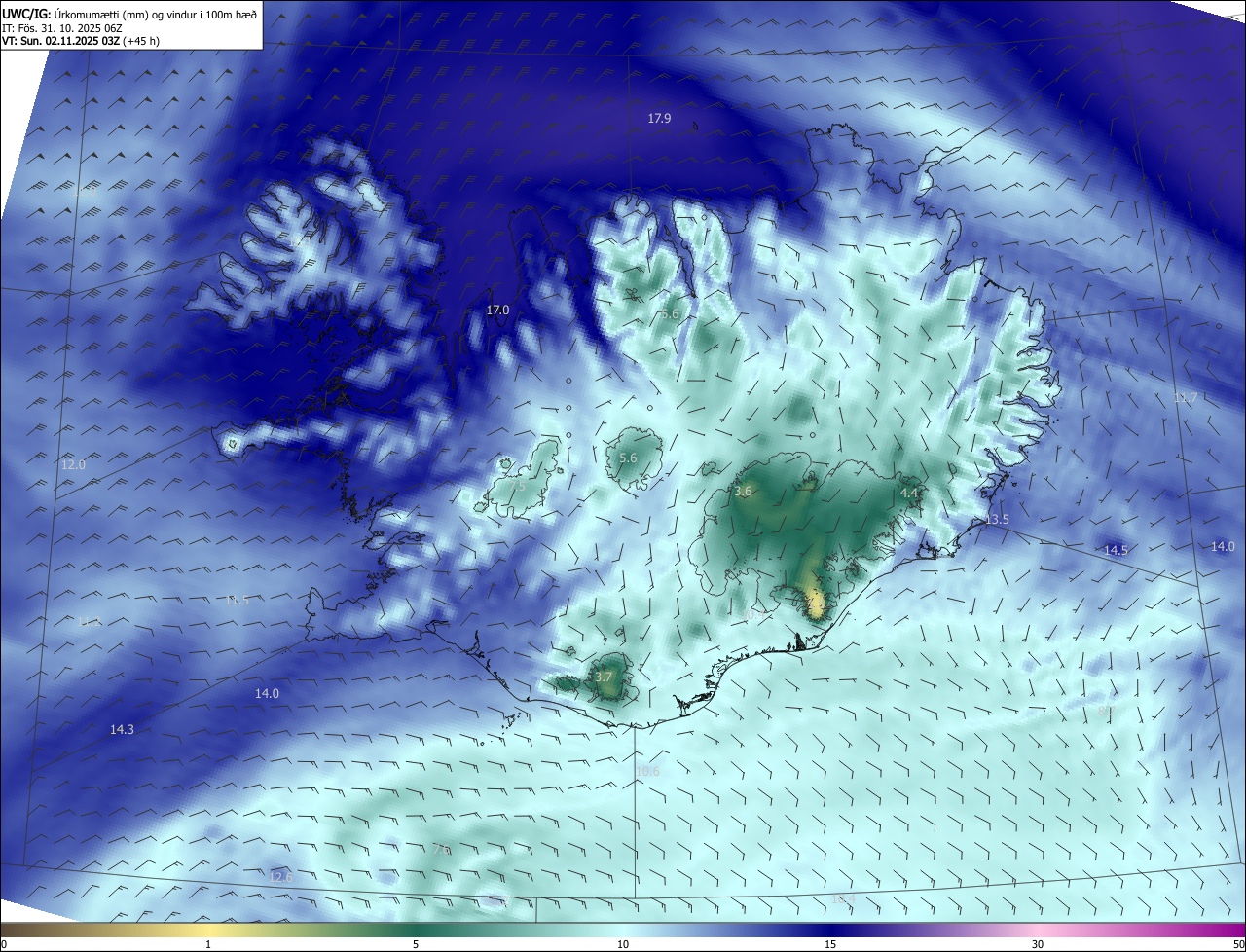Click the 17.9 value label on the map
1246x952 pixels.
pos(659,118)
